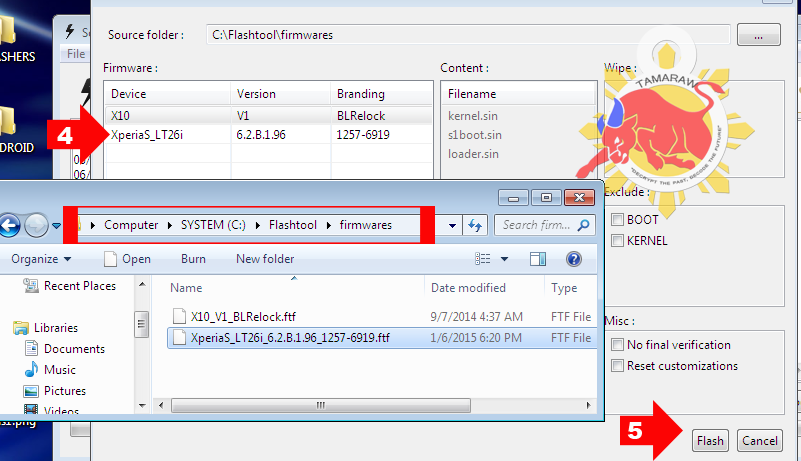
Task: Click the Search firmwares input field
Action: point(545,225)
